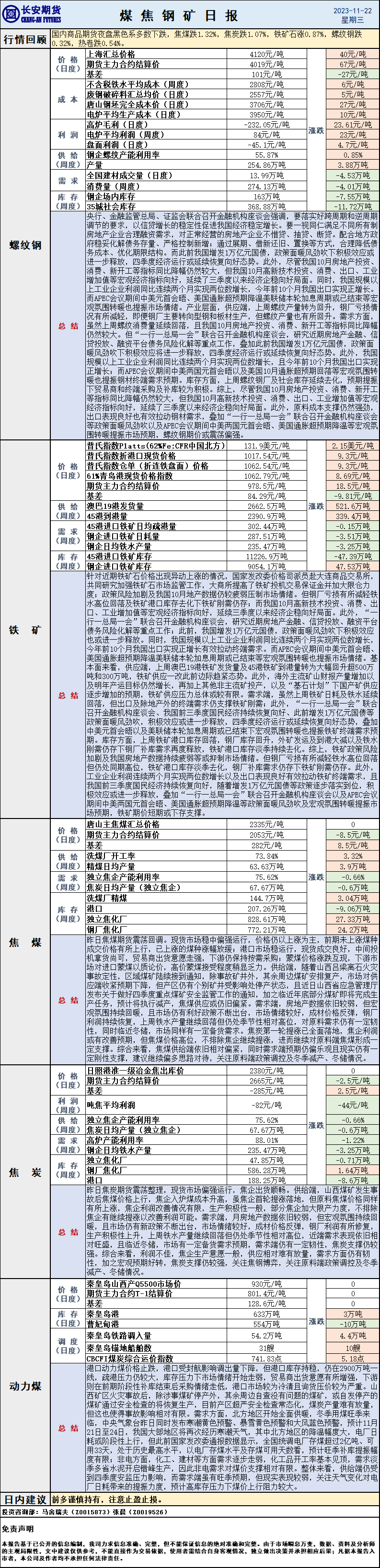Click 电炉平均生产成本（日度） row

(133, 115)
